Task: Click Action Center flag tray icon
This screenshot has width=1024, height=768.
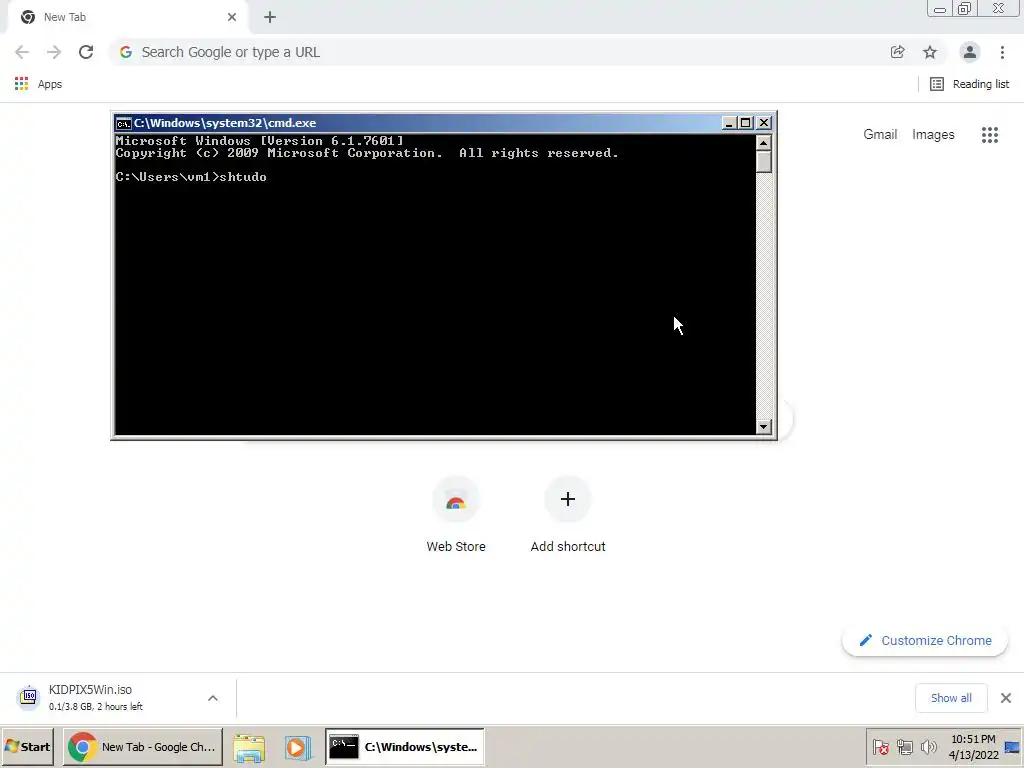Action: [x=880, y=746]
